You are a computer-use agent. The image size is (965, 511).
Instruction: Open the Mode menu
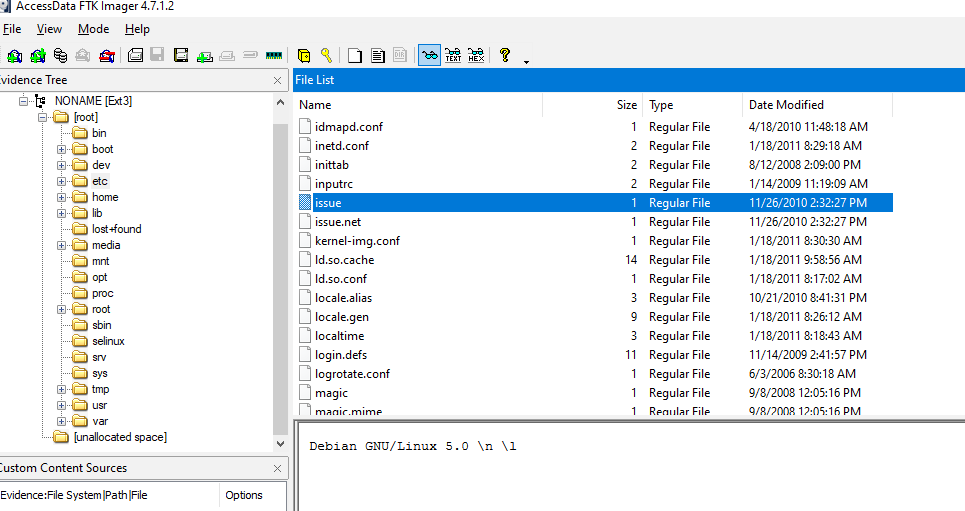click(93, 29)
